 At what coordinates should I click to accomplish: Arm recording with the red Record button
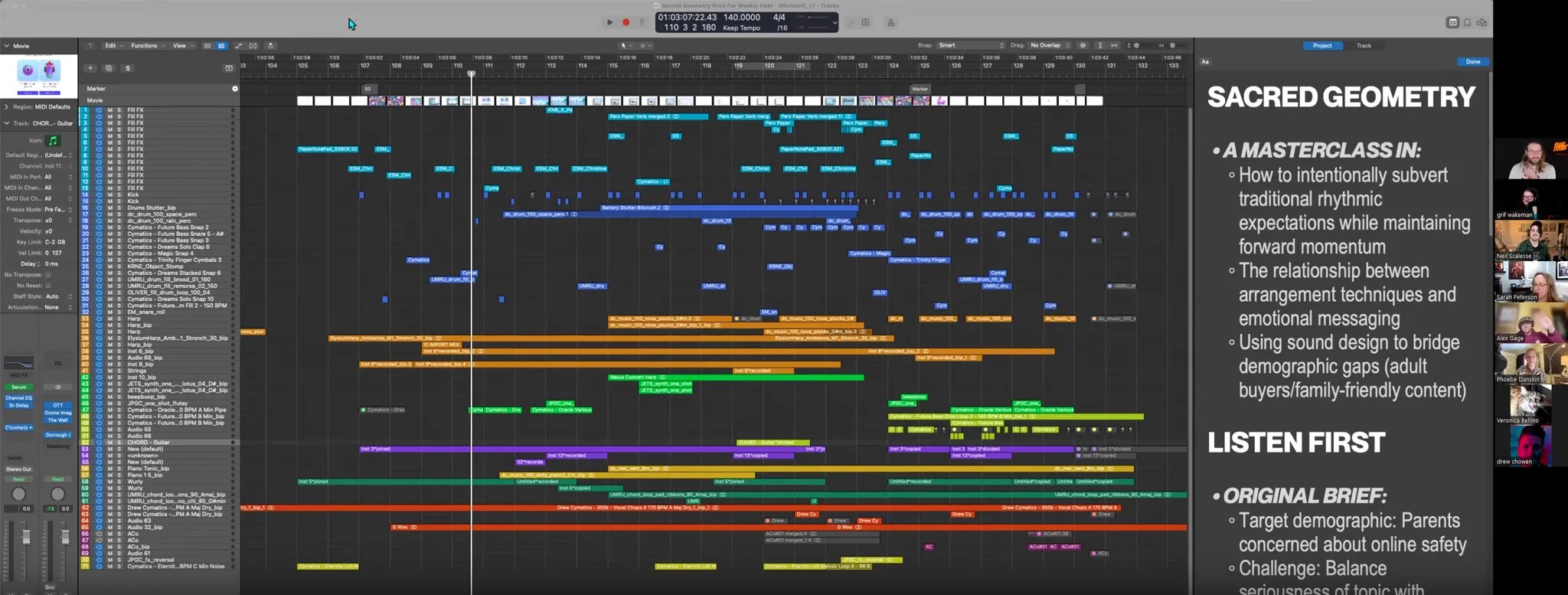coord(626,22)
